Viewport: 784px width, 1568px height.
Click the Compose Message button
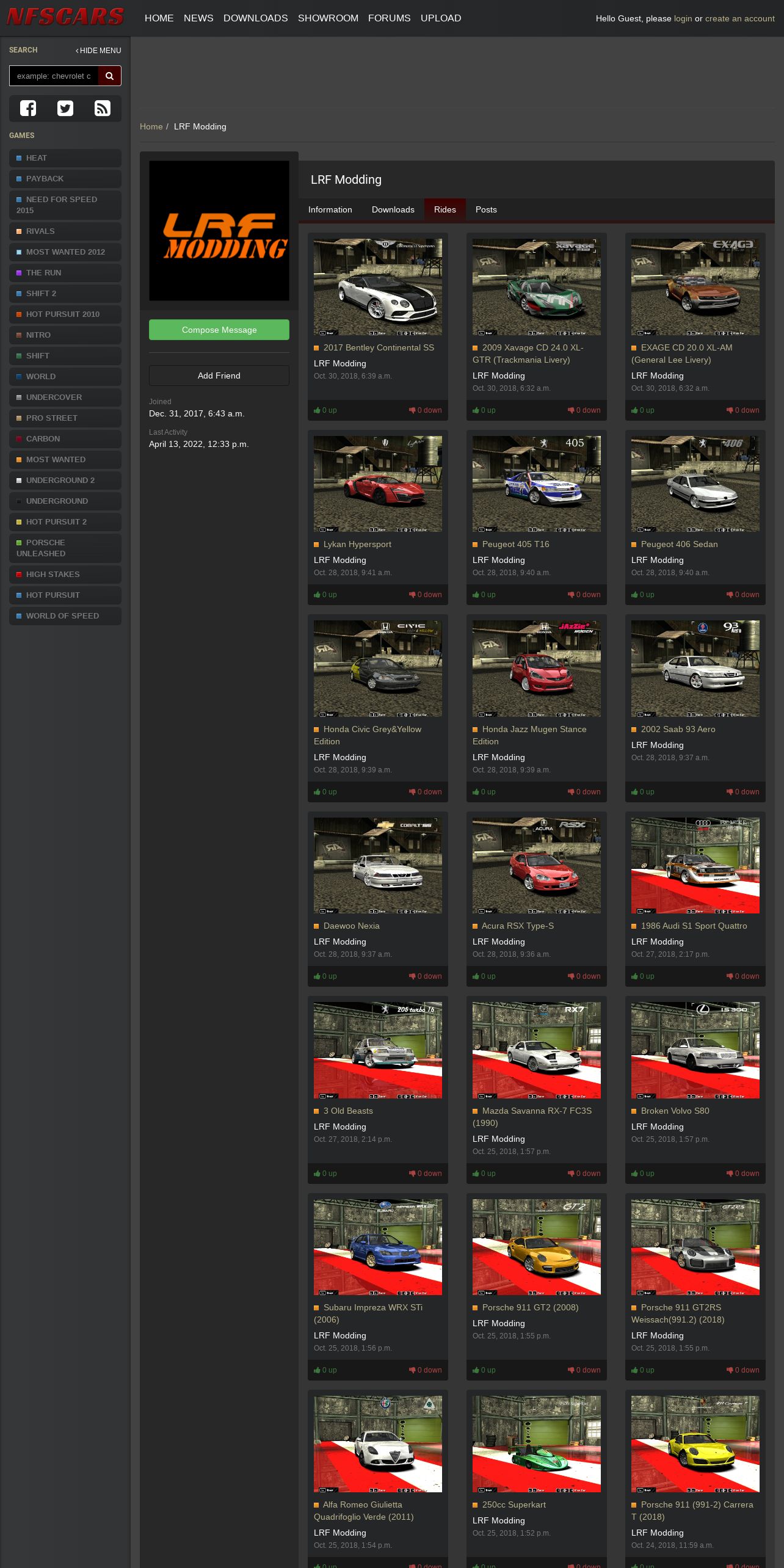[x=219, y=330]
